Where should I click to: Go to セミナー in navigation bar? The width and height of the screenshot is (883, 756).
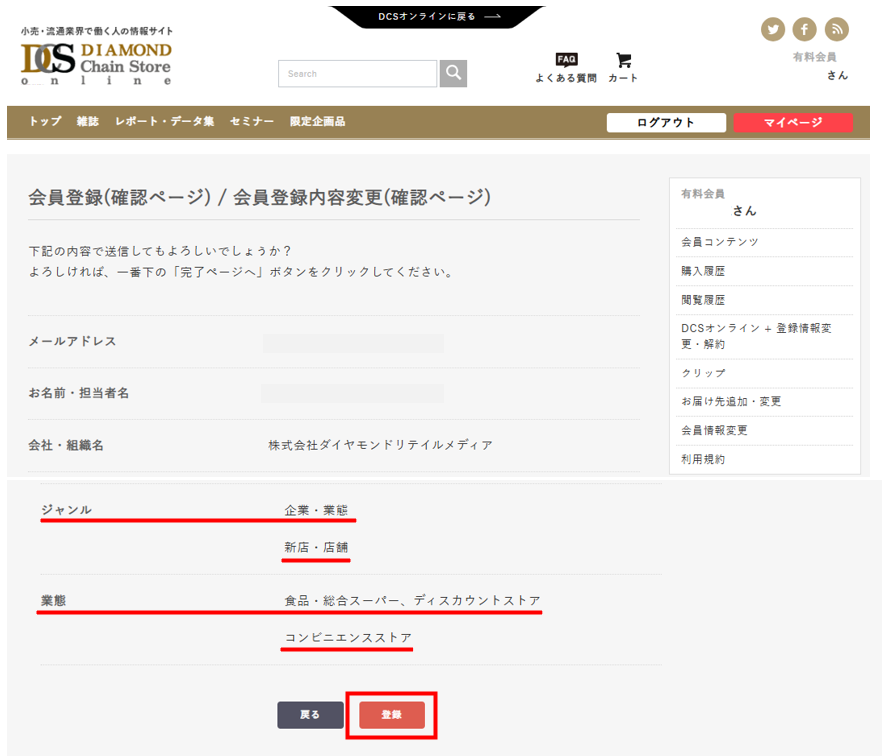pyautogui.click(x=252, y=122)
